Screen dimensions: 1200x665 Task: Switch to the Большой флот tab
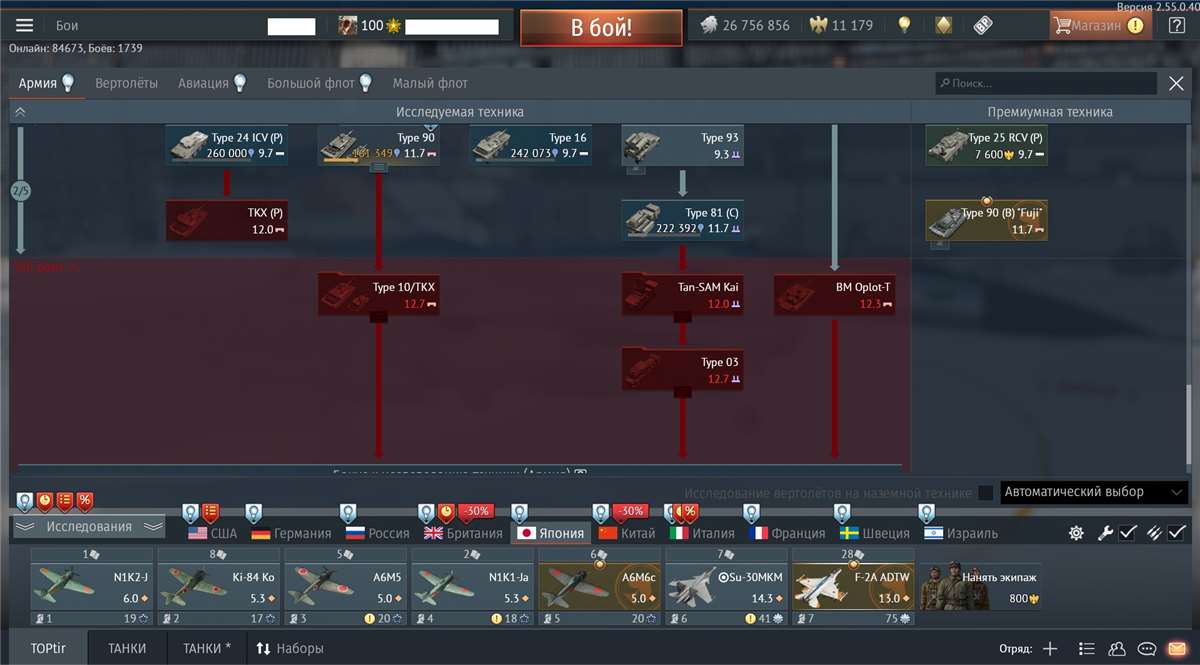pyautogui.click(x=320, y=83)
